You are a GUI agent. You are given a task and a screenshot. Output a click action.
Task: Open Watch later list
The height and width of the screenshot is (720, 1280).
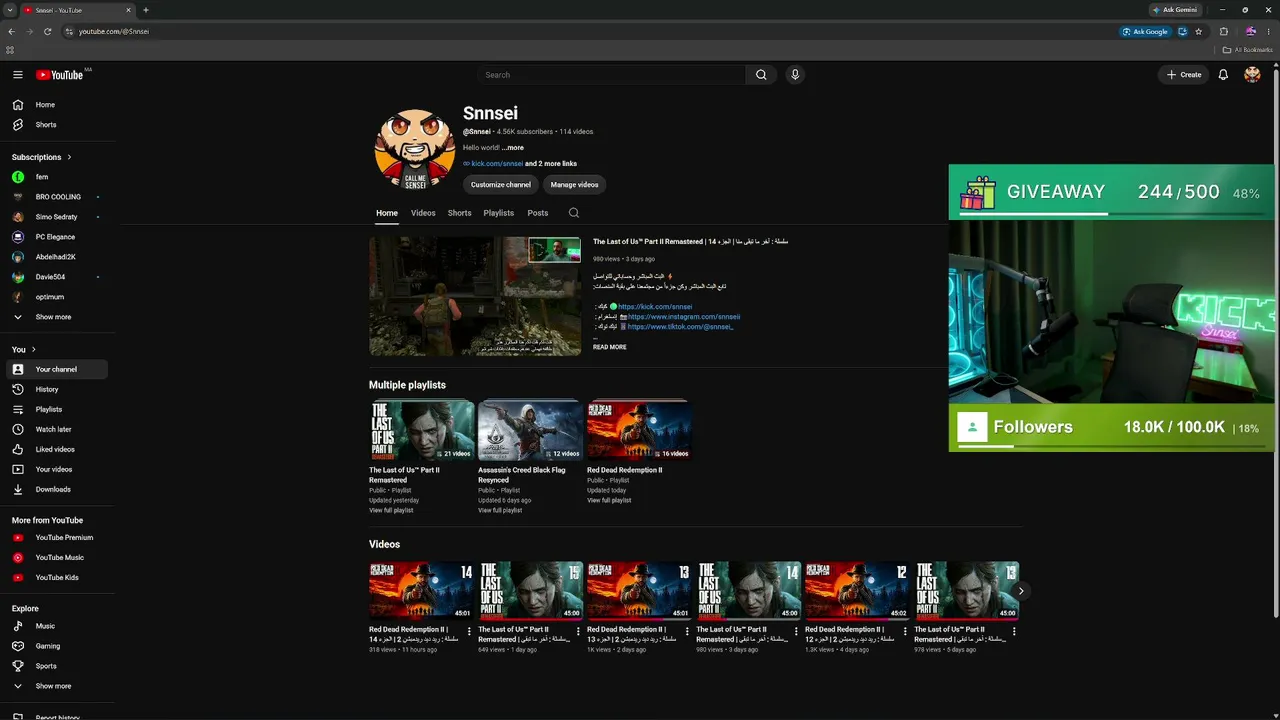(57, 429)
